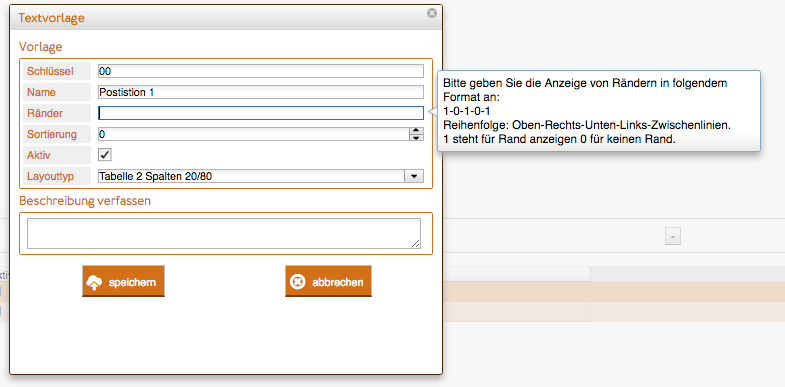The width and height of the screenshot is (785, 387).
Task: Uncheck the Aktiv checkbox
Action: 105,155
